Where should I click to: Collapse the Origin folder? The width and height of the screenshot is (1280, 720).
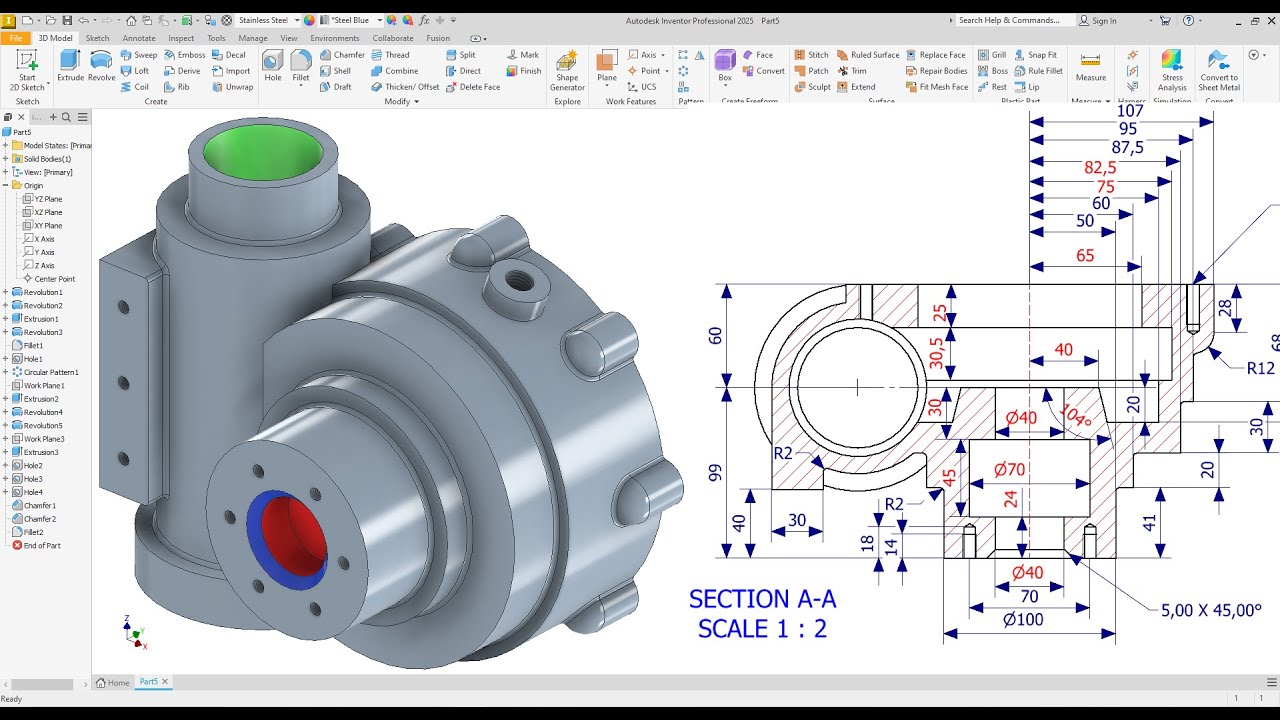click(5, 186)
